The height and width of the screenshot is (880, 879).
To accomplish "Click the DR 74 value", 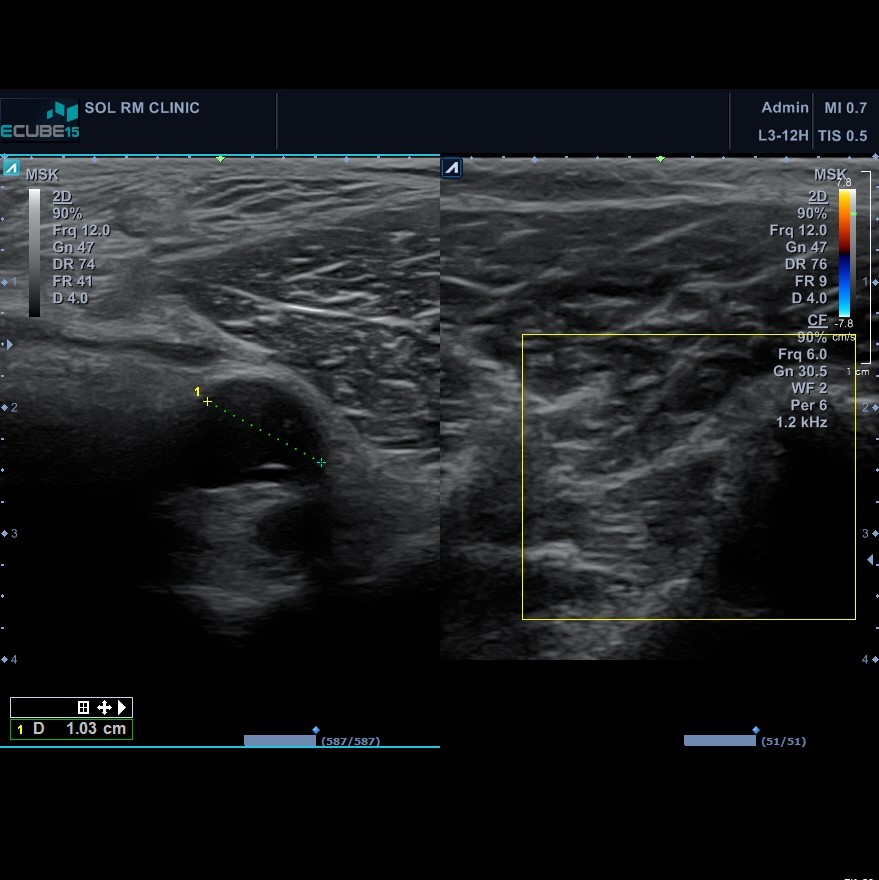I will click(x=74, y=264).
